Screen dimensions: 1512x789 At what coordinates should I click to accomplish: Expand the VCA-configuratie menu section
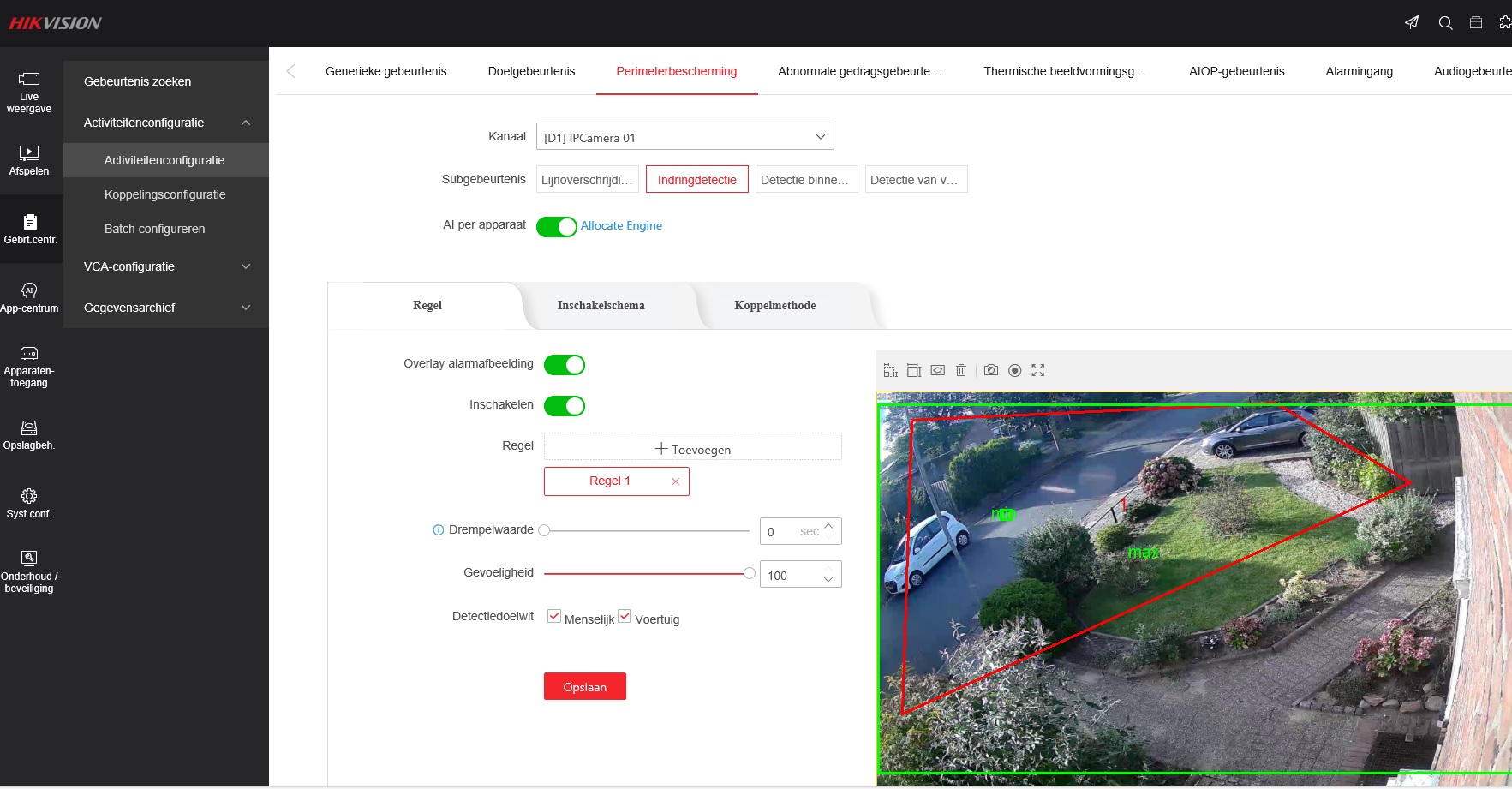coord(165,266)
